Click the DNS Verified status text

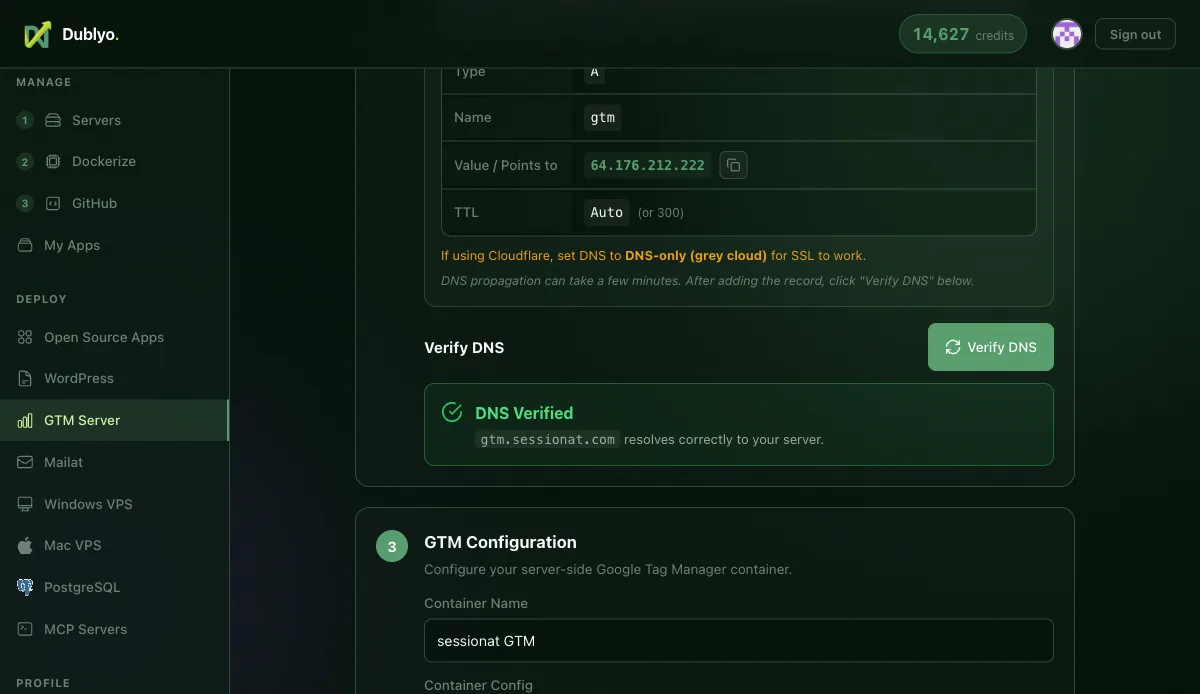tap(524, 413)
